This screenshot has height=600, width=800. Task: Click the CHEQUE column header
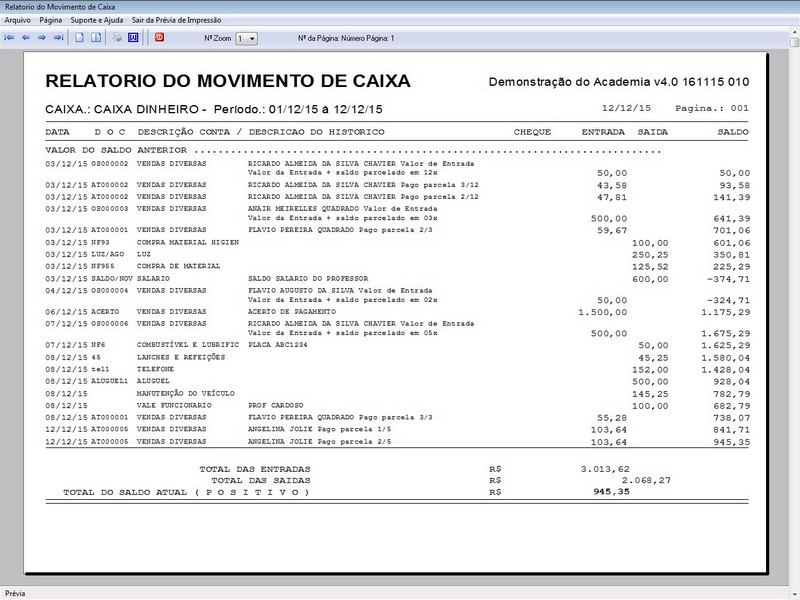click(532, 132)
